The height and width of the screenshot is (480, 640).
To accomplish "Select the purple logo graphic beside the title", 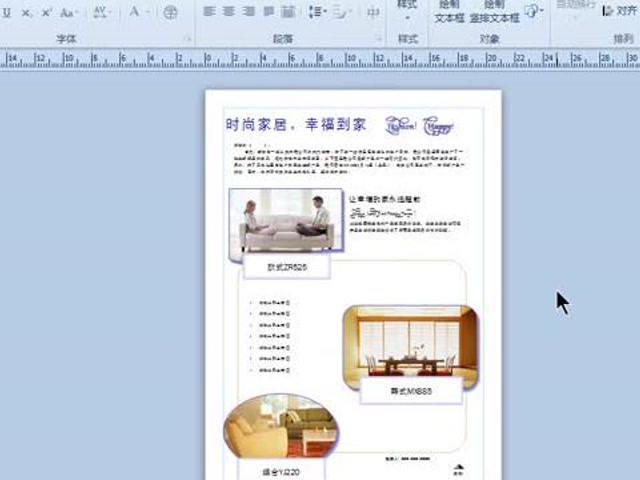I will 419,126.
